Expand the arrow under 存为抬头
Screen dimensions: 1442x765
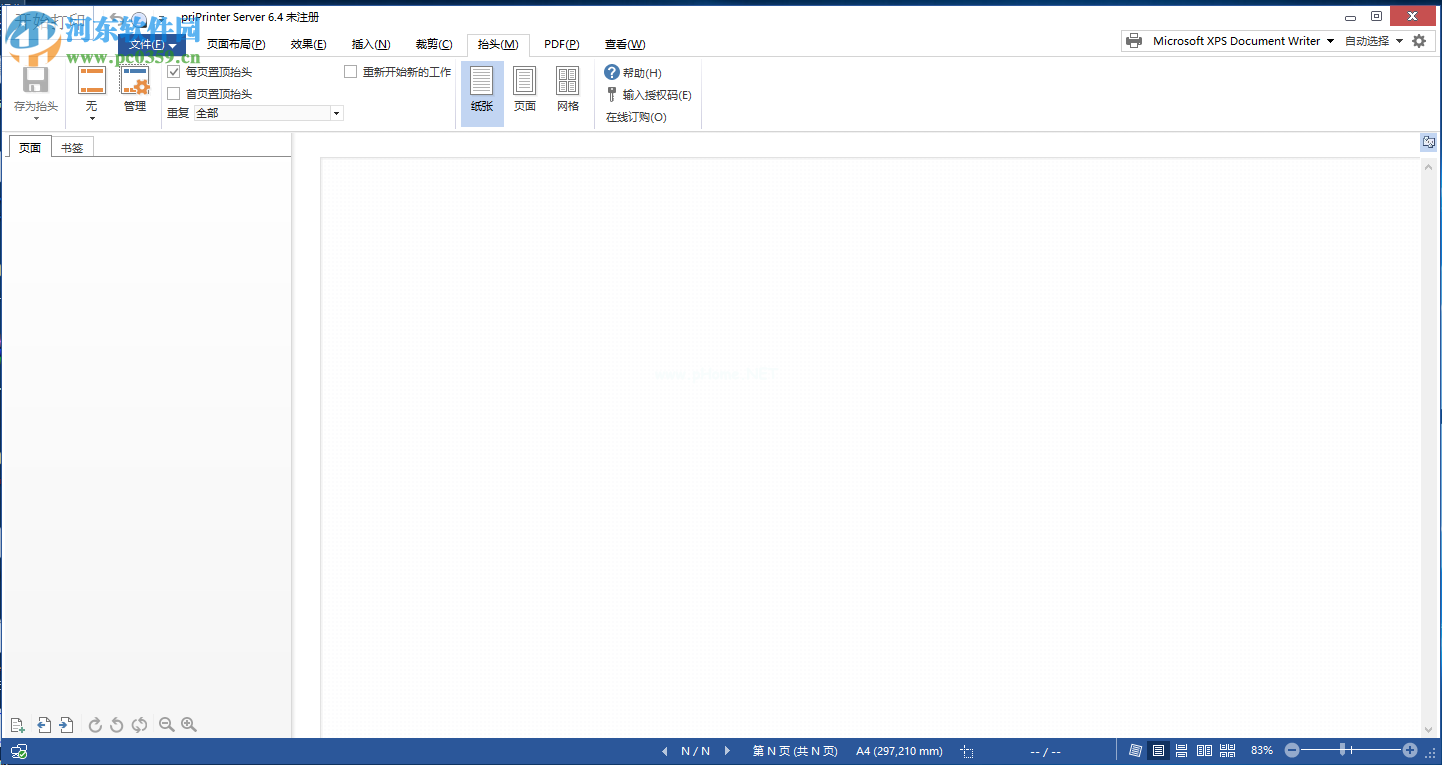click(x=35, y=119)
